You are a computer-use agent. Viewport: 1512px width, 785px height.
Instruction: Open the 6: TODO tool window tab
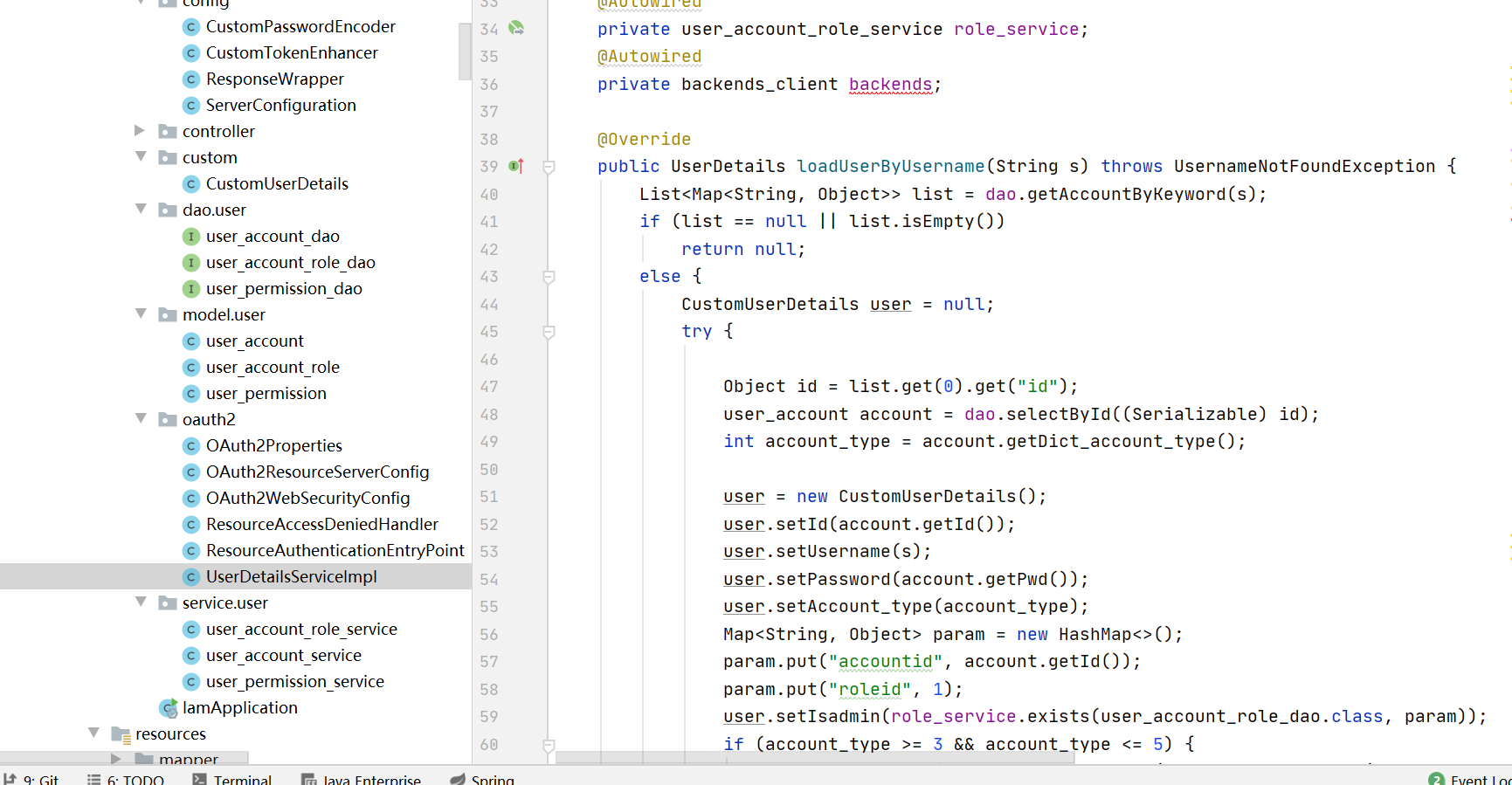point(126,779)
